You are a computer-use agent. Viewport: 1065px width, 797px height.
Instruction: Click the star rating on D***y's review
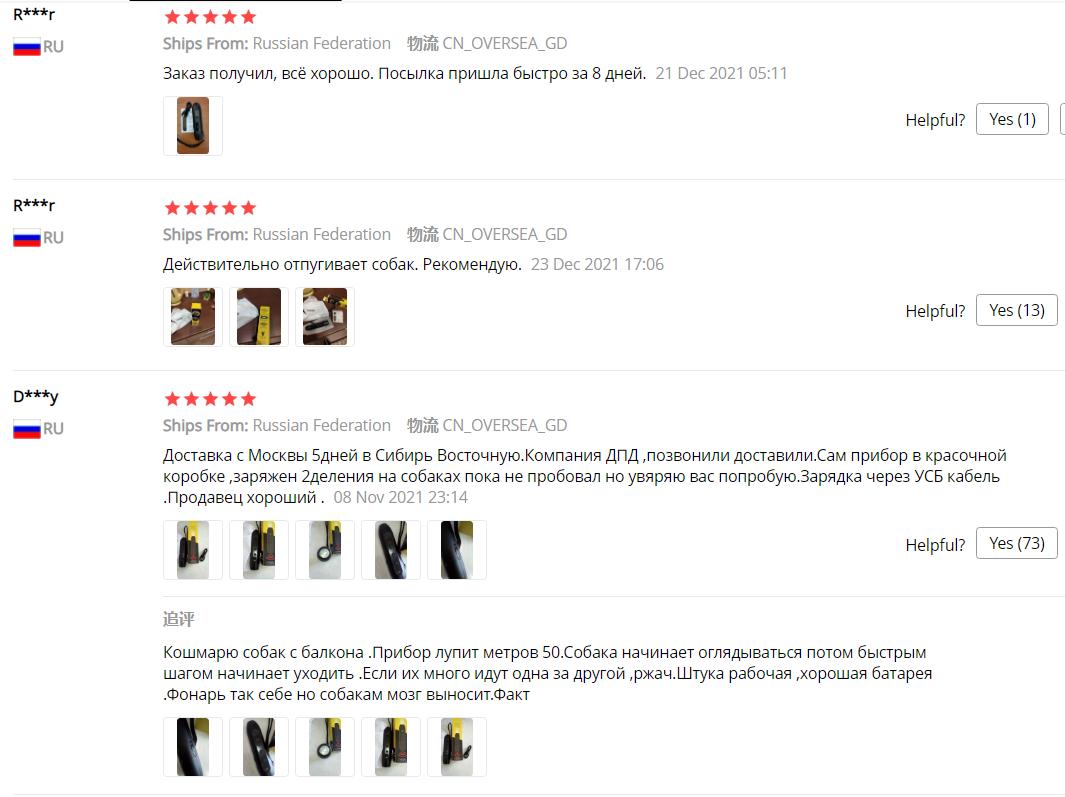pos(210,398)
